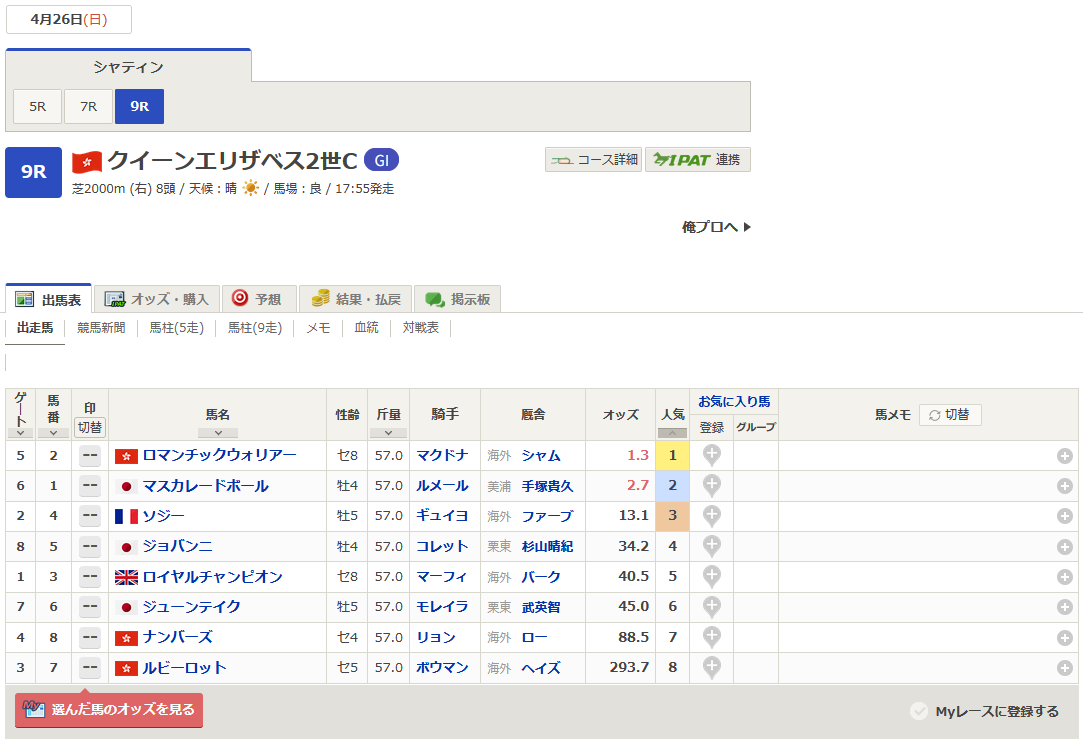Click 切替 button under 印 header
The height and width of the screenshot is (742, 1083).
tap(90, 428)
